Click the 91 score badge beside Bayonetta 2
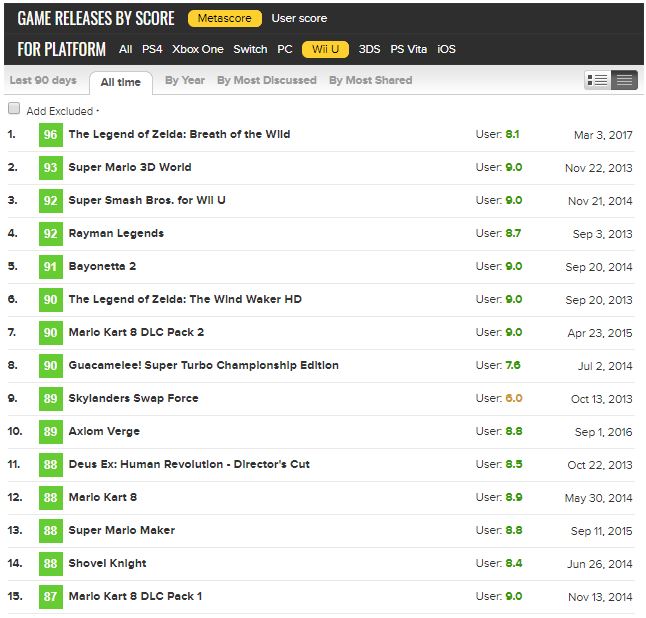 (x=50, y=266)
